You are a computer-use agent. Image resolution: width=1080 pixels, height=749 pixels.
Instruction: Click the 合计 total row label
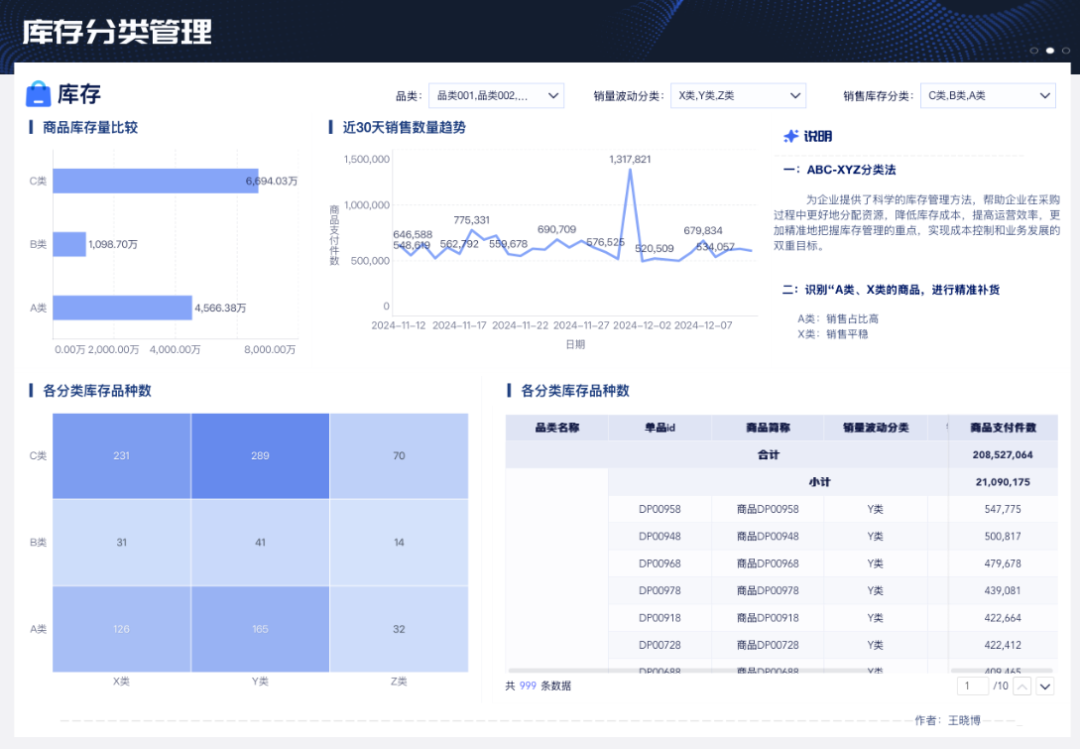768,455
